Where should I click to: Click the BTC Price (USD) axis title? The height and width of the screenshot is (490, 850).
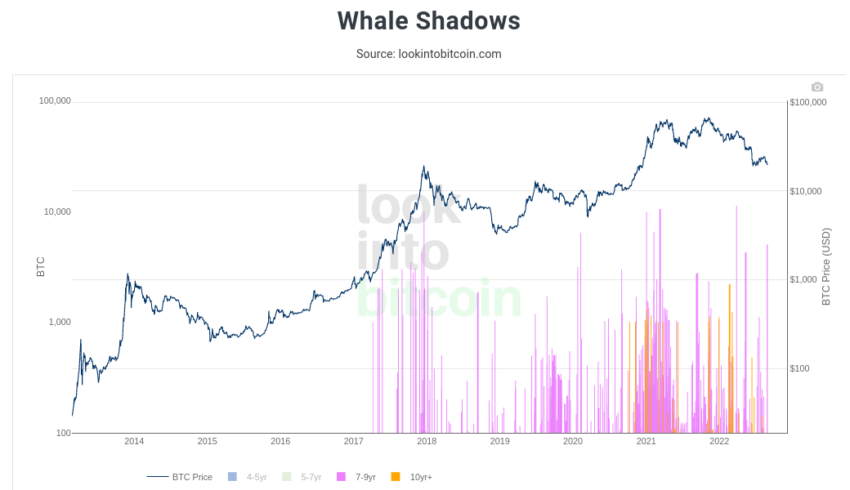click(826, 267)
